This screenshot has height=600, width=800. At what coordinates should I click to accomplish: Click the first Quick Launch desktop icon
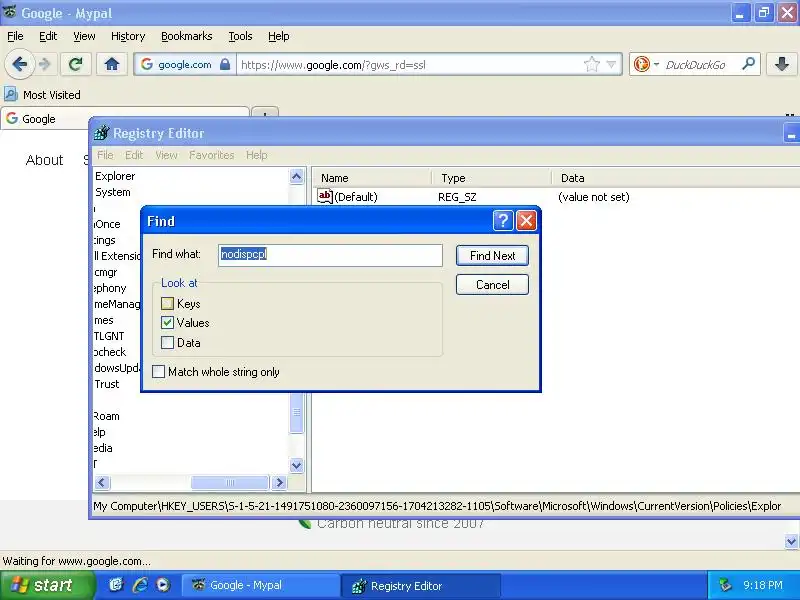(116, 585)
